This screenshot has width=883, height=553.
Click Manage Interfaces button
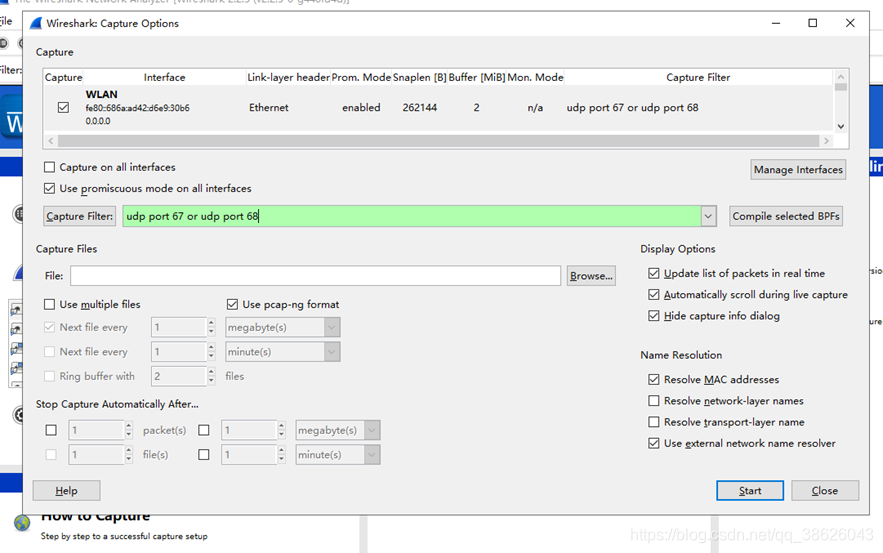tap(798, 170)
